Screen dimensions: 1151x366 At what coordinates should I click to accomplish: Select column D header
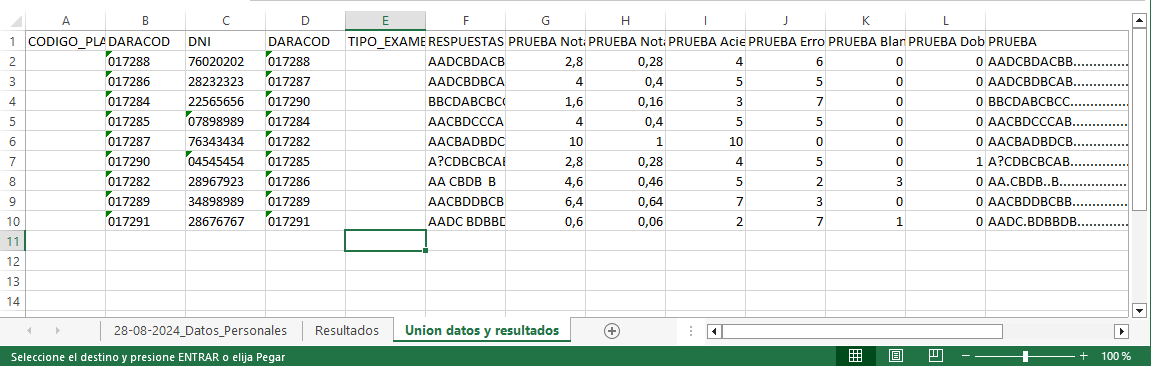point(305,21)
